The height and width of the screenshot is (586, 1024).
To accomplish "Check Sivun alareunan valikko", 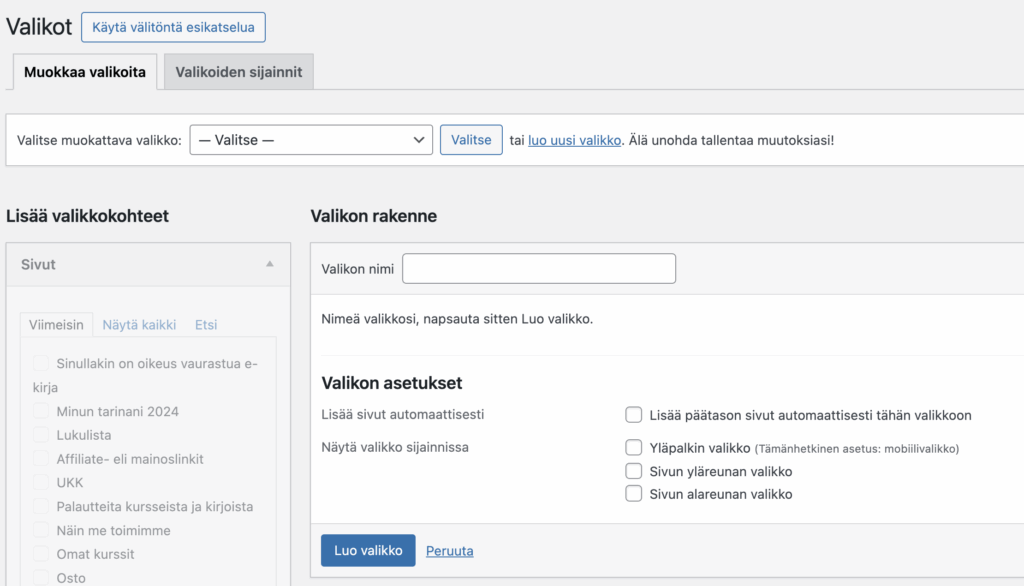I will tap(633, 493).
